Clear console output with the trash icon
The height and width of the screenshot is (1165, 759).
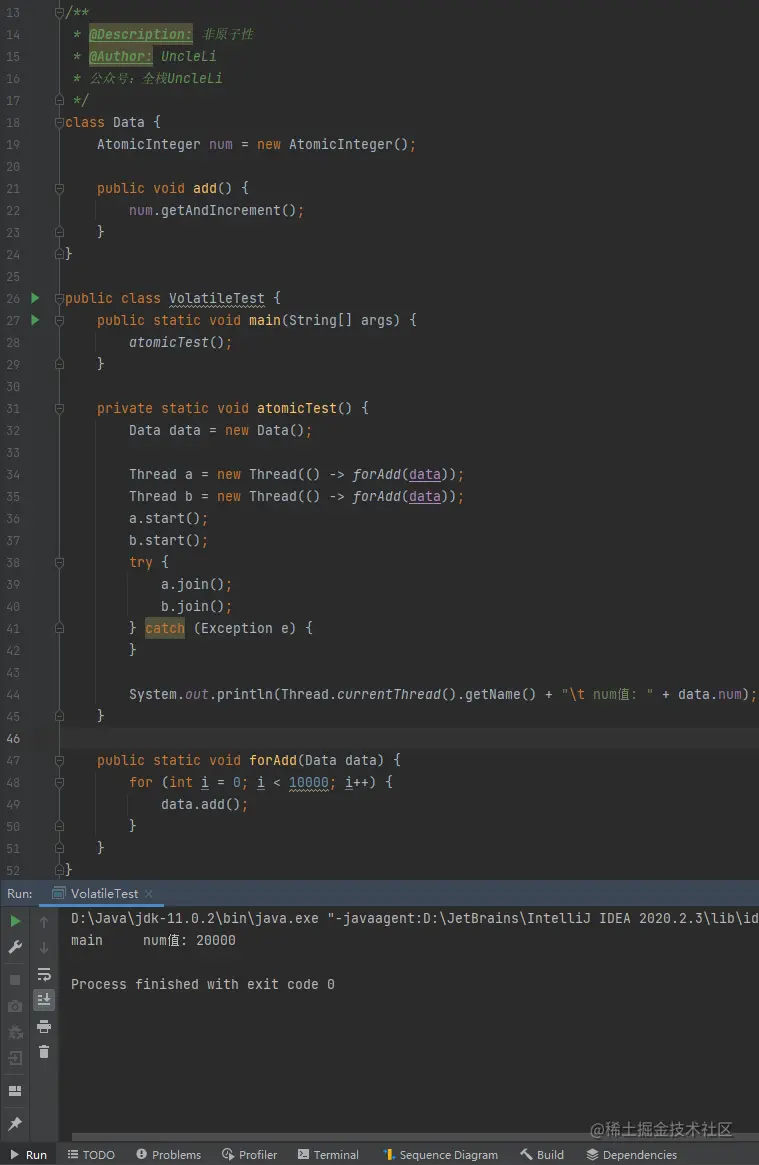44,1051
